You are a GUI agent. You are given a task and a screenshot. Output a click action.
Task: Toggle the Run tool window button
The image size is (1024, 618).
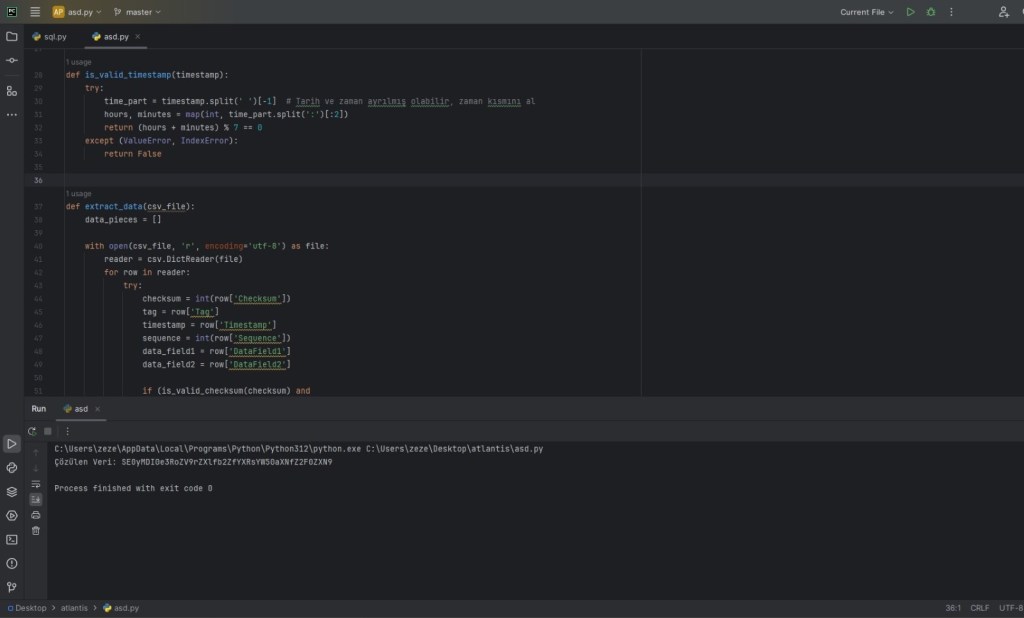click(x=12, y=443)
